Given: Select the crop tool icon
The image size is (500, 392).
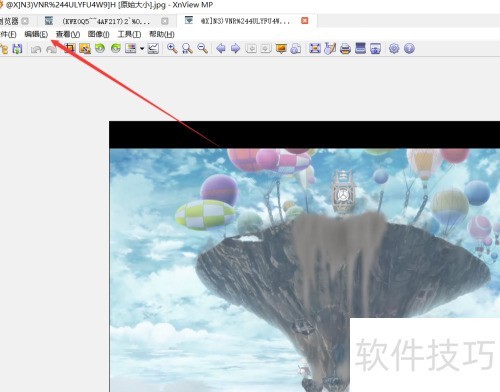Looking at the screenshot, I should [x=69, y=48].
